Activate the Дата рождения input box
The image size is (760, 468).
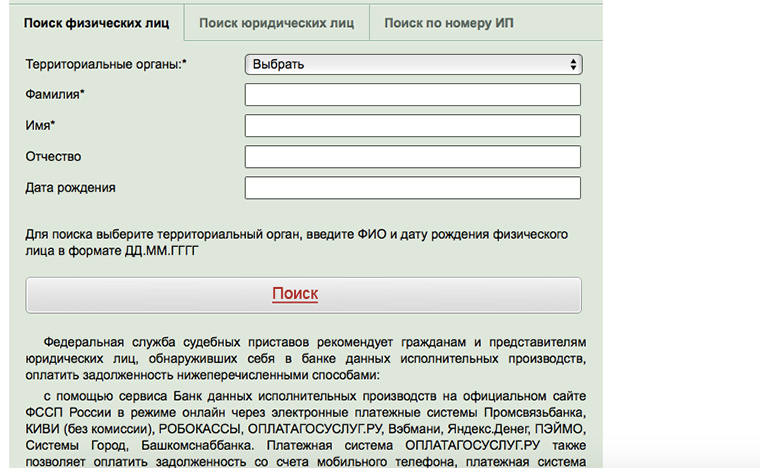click(412, 188)
